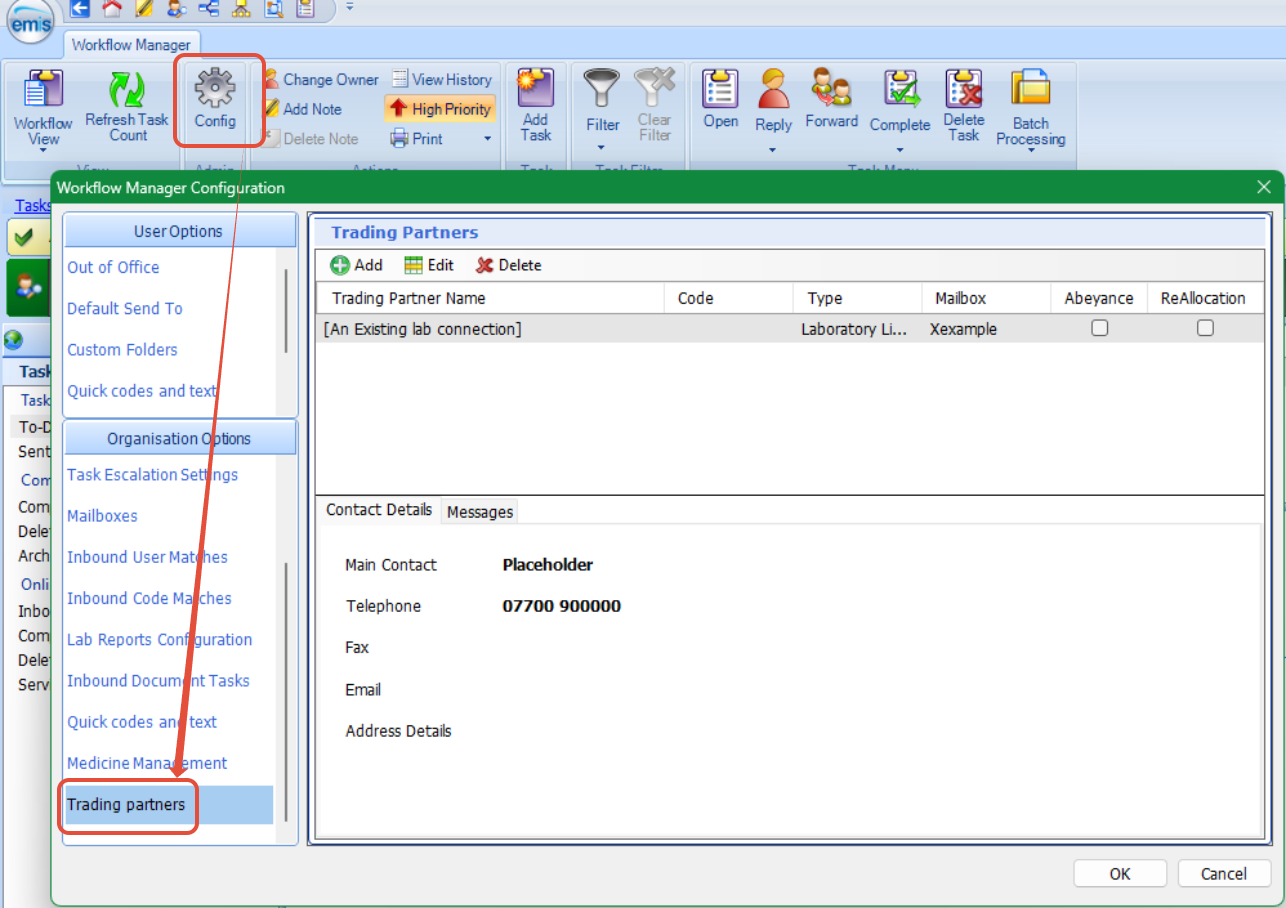Click the yellow organisation chart icon in top toolbar
This screenshot has width=1286, height=908.
tap(240, 9)
